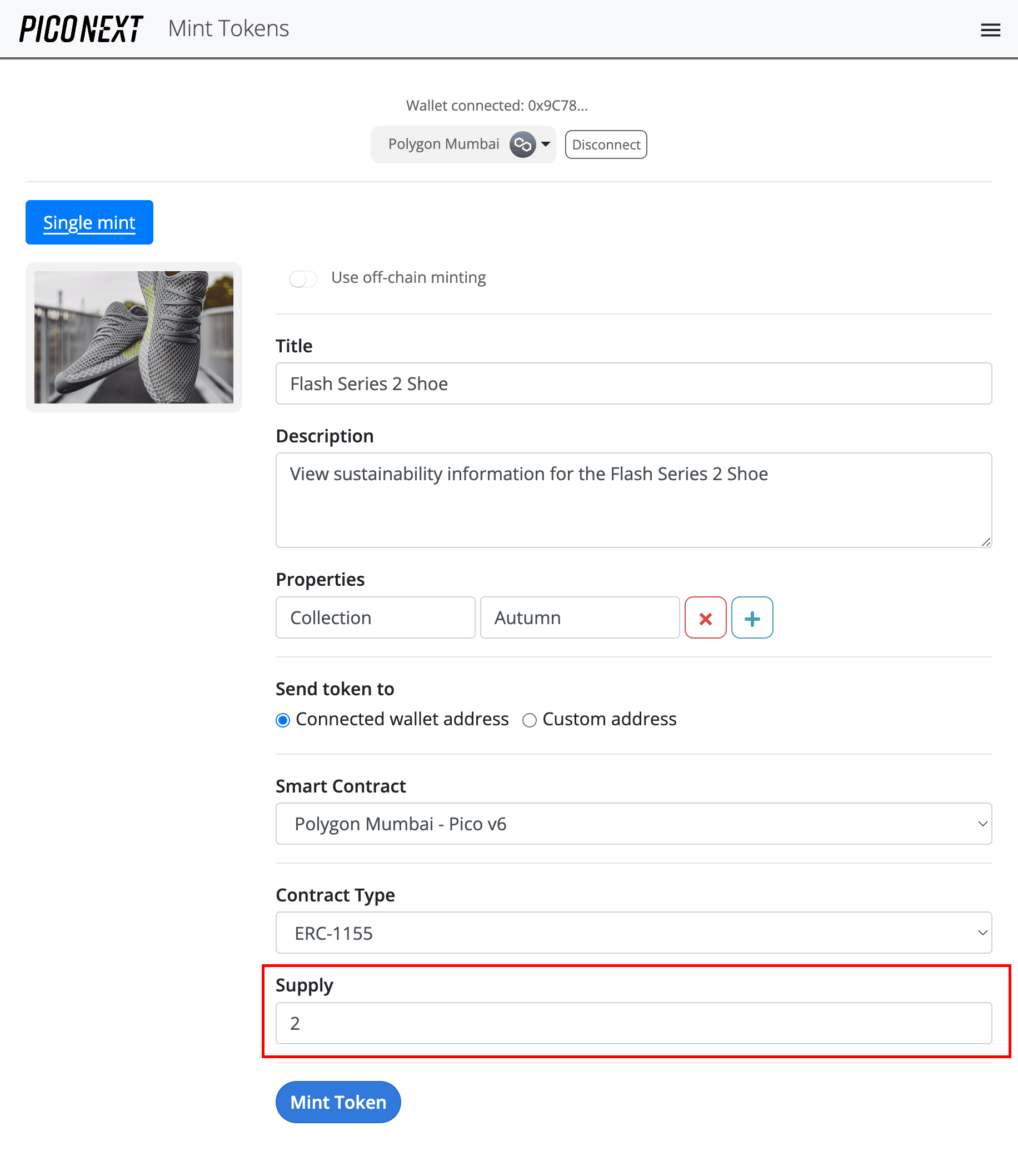
Task: Enable off-chain minting
Action: click(x=303, y=278)
